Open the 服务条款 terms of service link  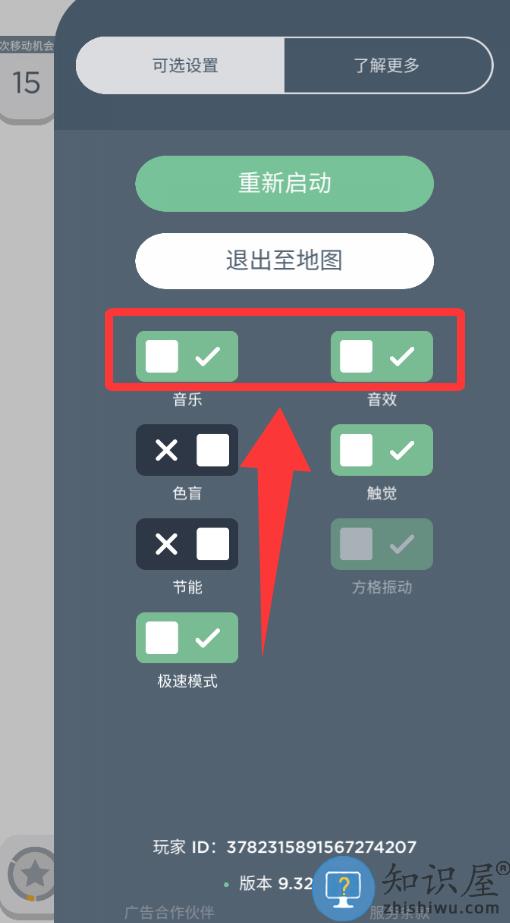click(399, 914)
